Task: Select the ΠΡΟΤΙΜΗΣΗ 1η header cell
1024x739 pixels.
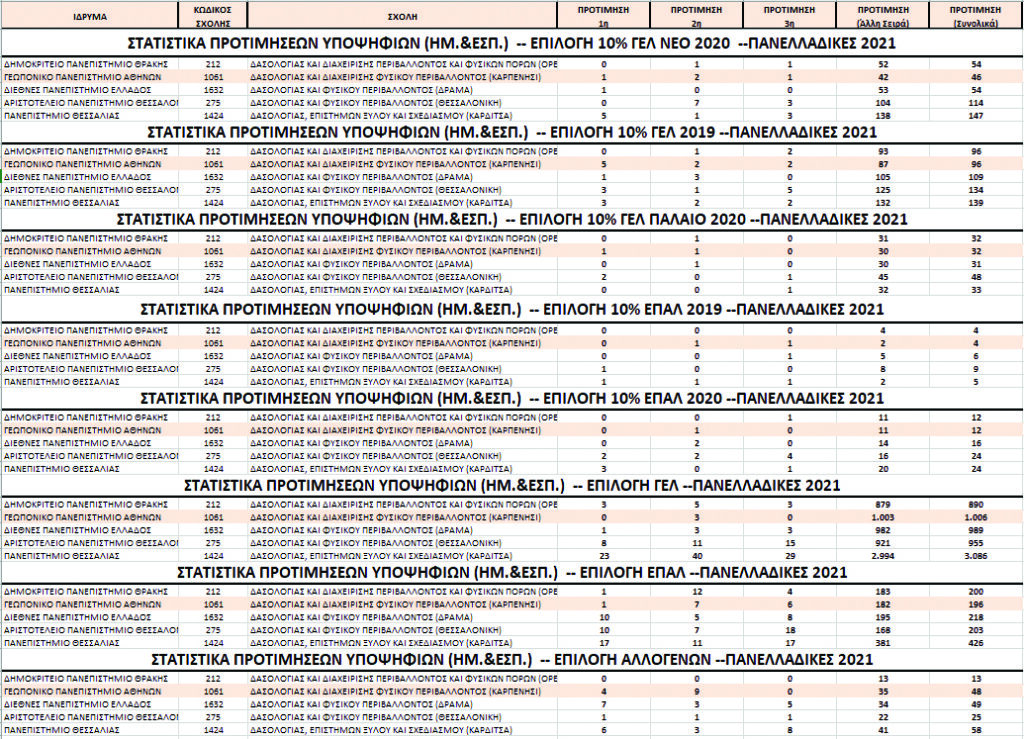Action: pyautogui.click(x=603, y=17)
